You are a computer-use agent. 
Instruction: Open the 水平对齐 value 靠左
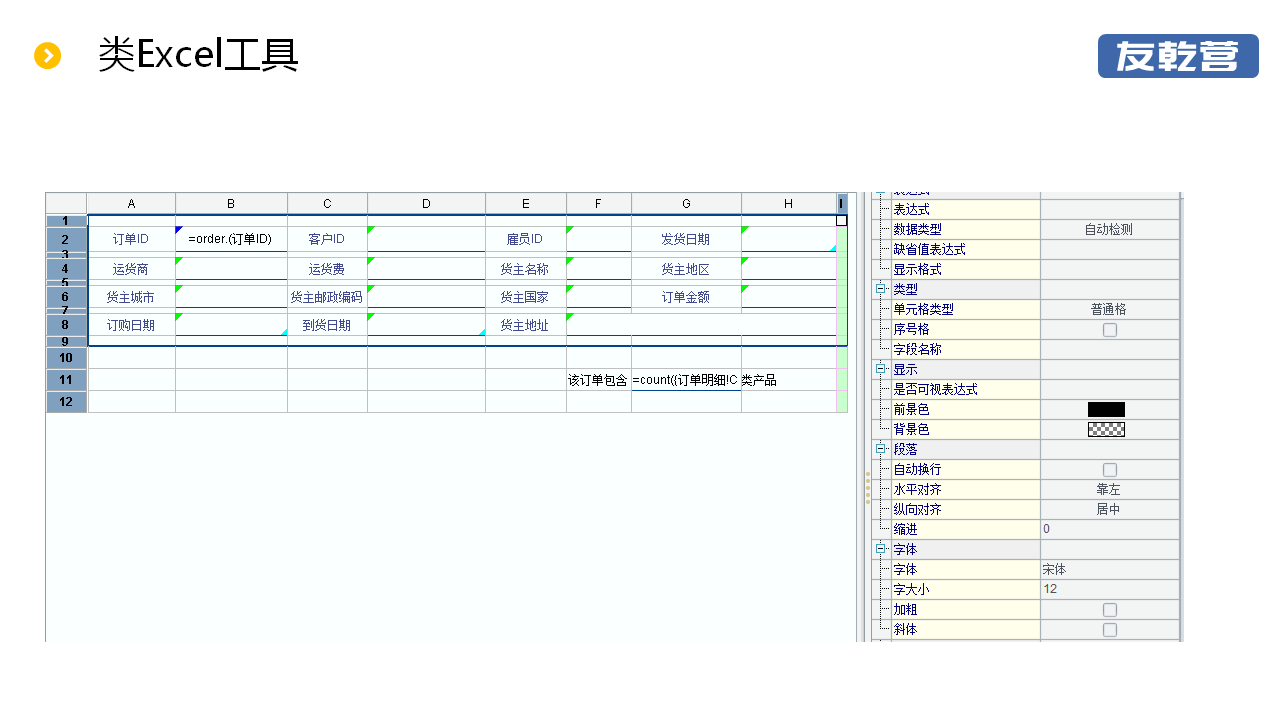[1109, 490]
